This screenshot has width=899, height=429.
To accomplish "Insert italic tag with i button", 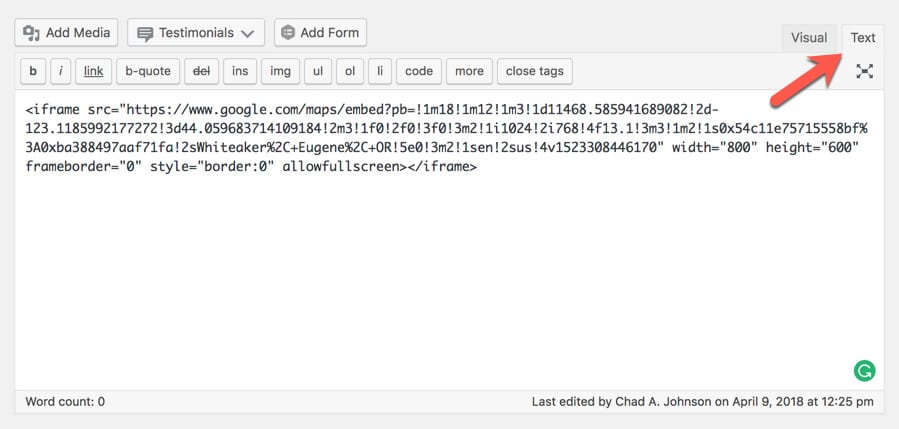I will pyautogui.click(x=61, y=71).
